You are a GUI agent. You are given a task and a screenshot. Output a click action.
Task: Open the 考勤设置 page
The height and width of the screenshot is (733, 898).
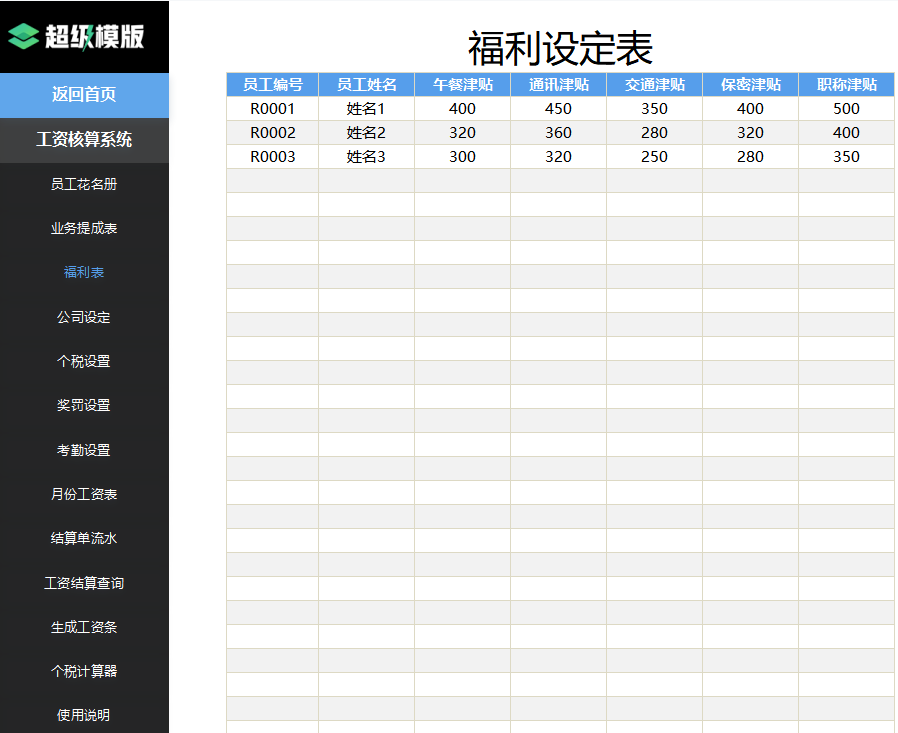pyautogui.click(x=85, y=450)
